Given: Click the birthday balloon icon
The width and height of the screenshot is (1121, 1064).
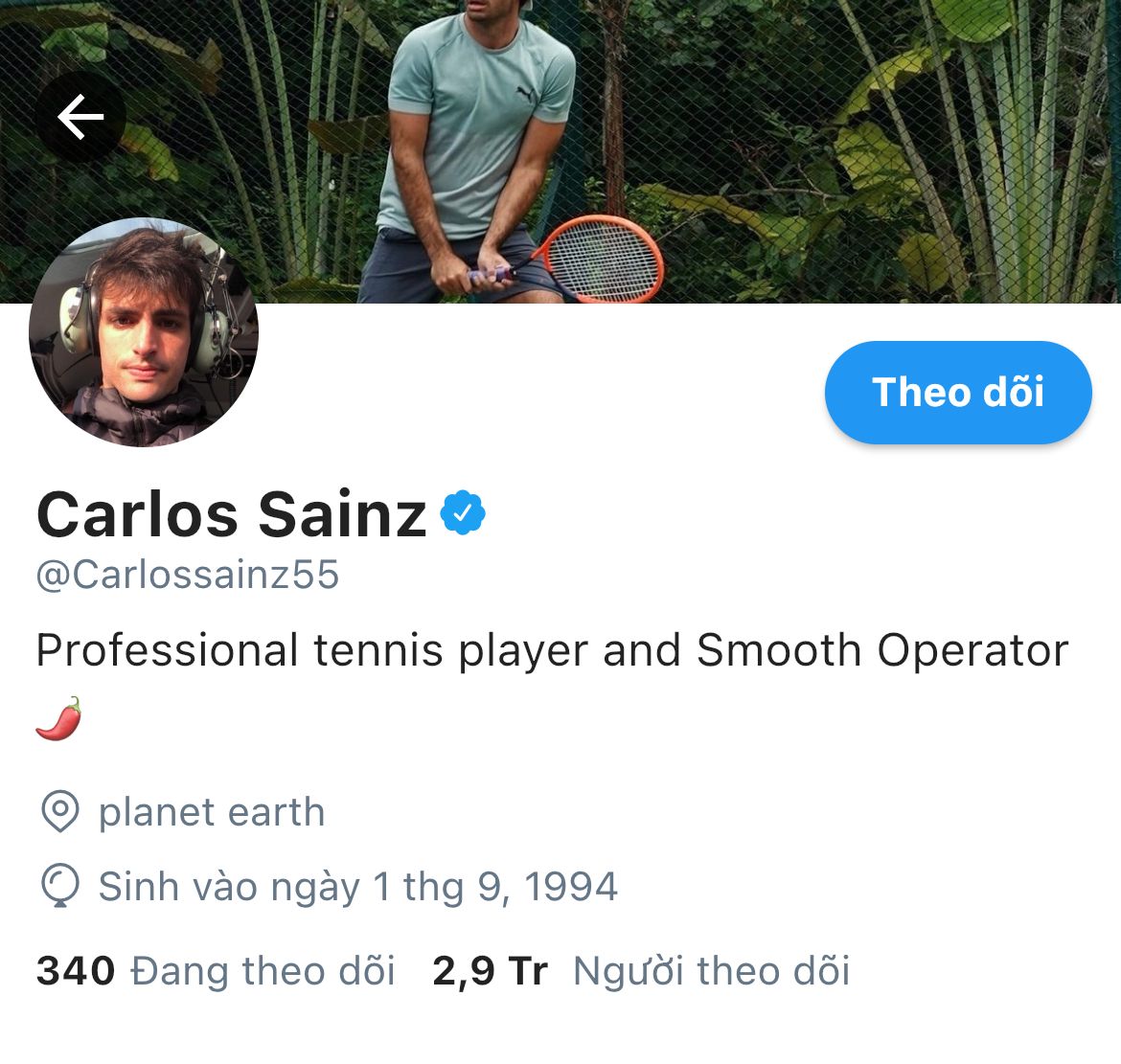Looking at the screenshot, I should pos(60,886).
